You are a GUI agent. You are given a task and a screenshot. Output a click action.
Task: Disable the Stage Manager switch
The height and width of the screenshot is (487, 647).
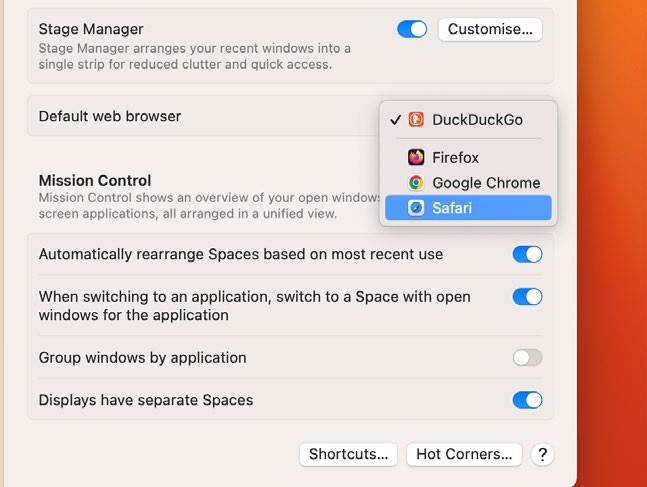pyautogui.click(x=412, y=29)
